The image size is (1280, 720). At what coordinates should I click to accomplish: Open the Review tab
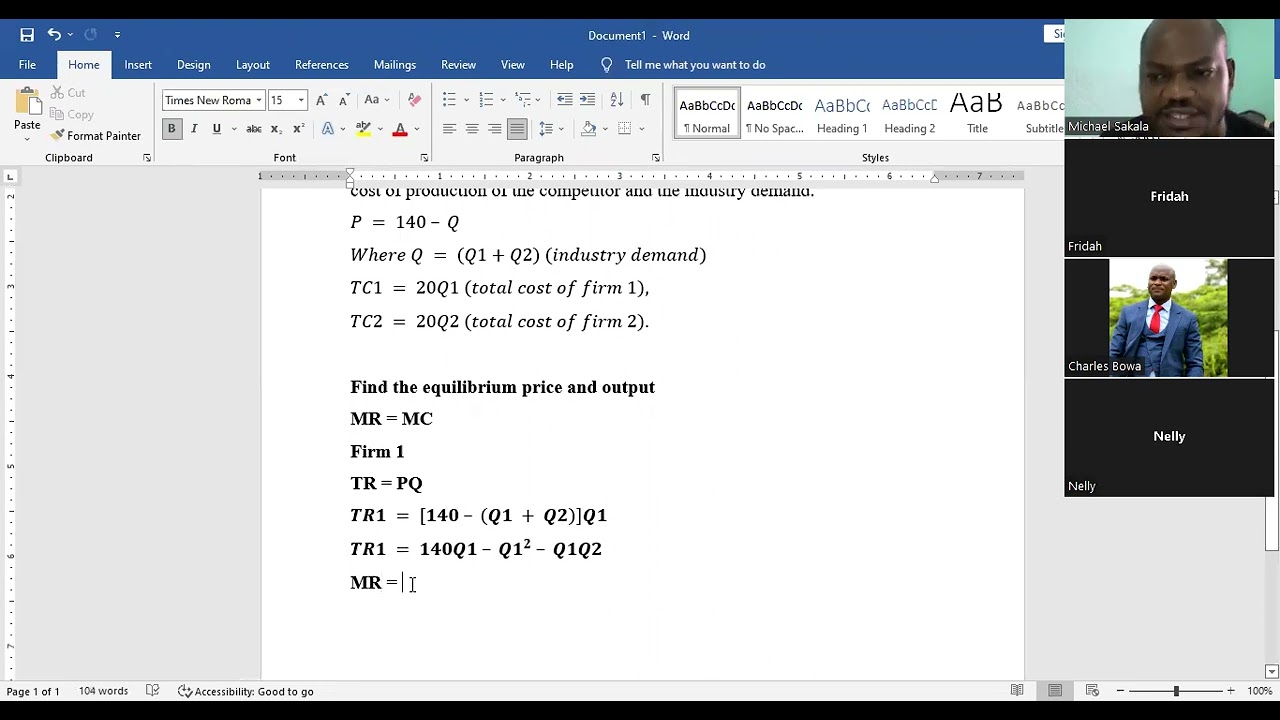pos(459,65)
